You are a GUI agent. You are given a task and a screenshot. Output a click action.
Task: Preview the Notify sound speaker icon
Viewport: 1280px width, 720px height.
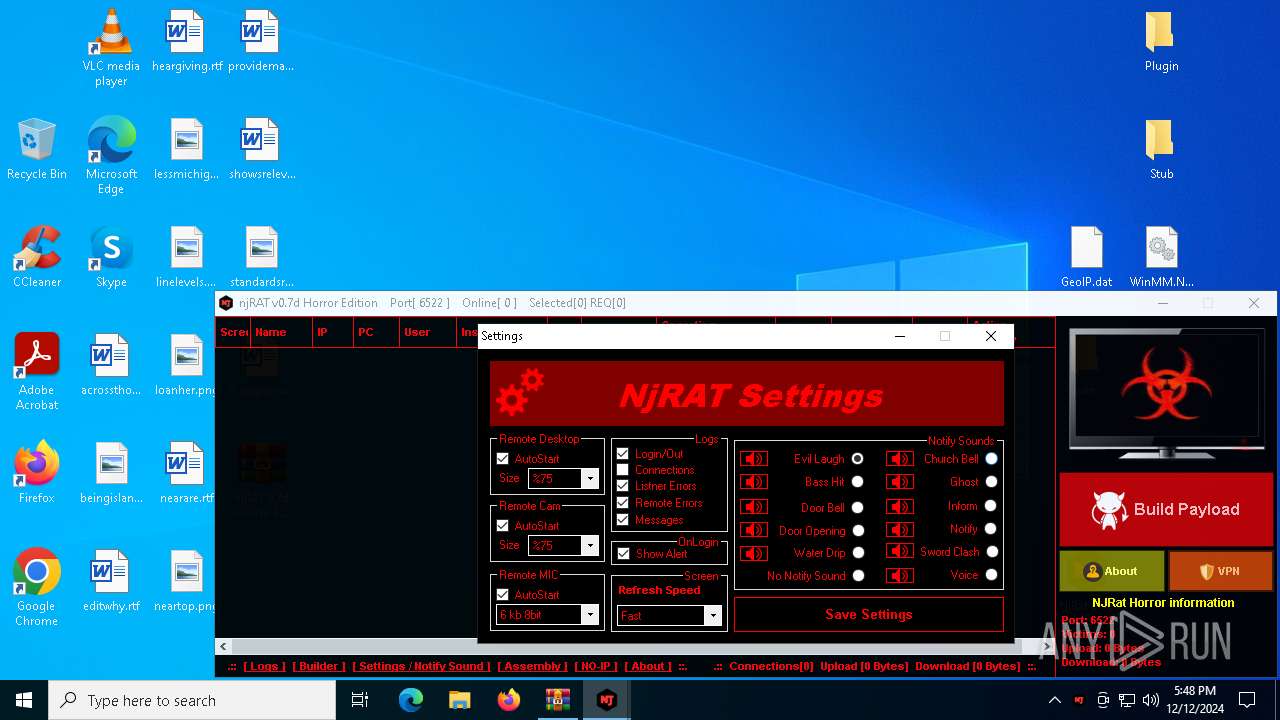tap(899, 530)
